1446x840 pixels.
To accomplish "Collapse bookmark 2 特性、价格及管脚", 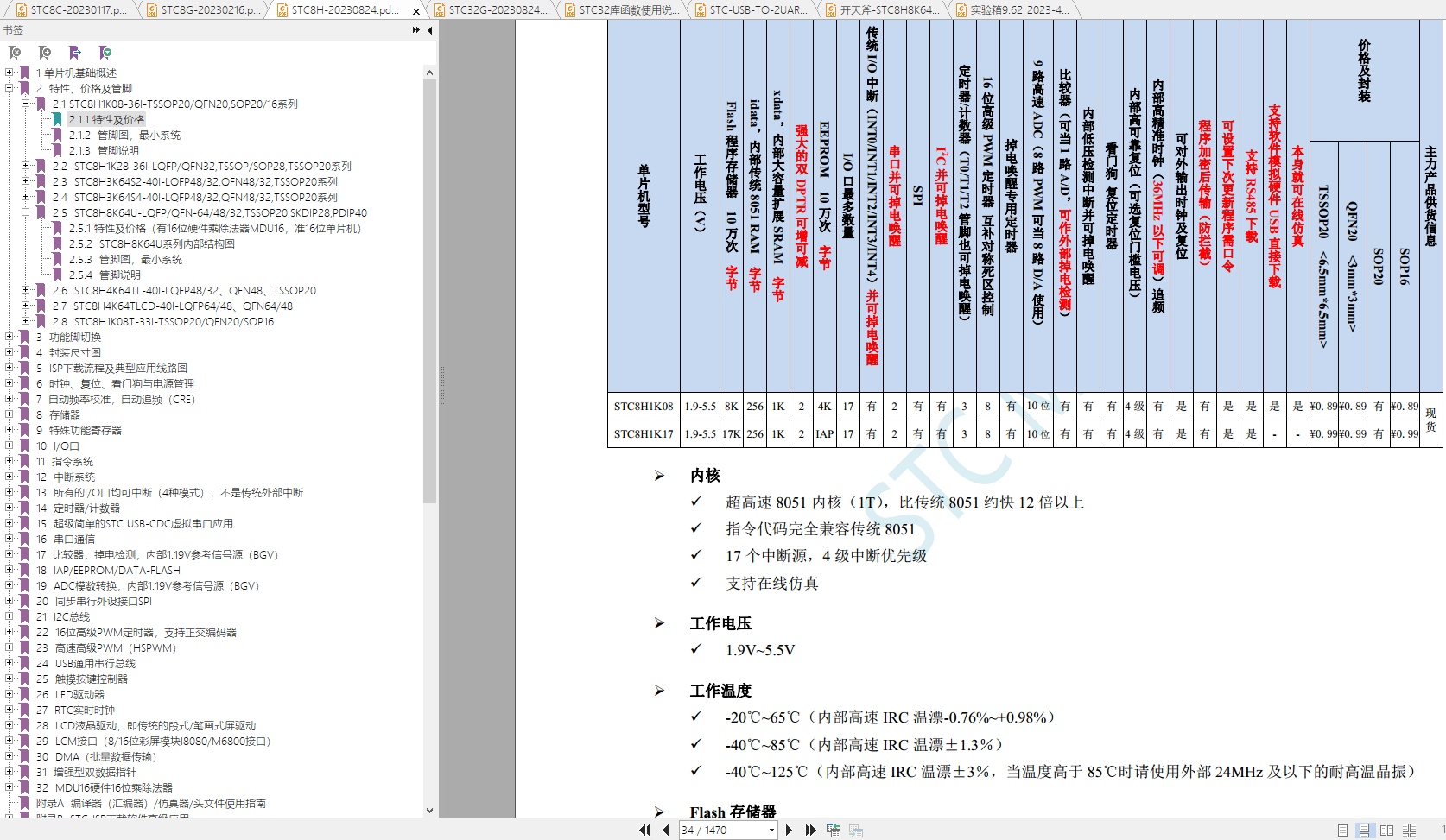I will 10,88.
